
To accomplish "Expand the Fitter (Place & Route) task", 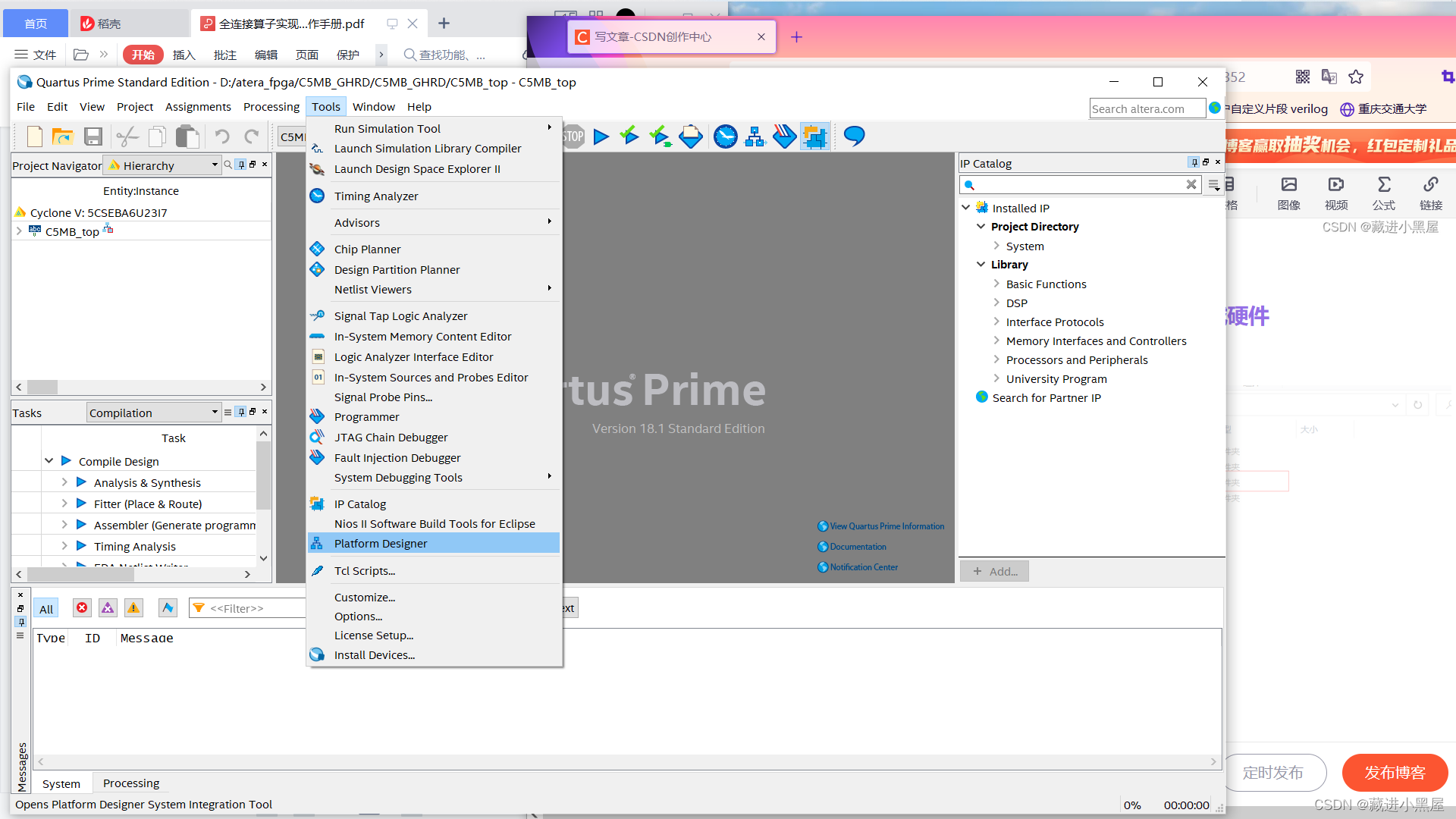I will coord(64,503).
